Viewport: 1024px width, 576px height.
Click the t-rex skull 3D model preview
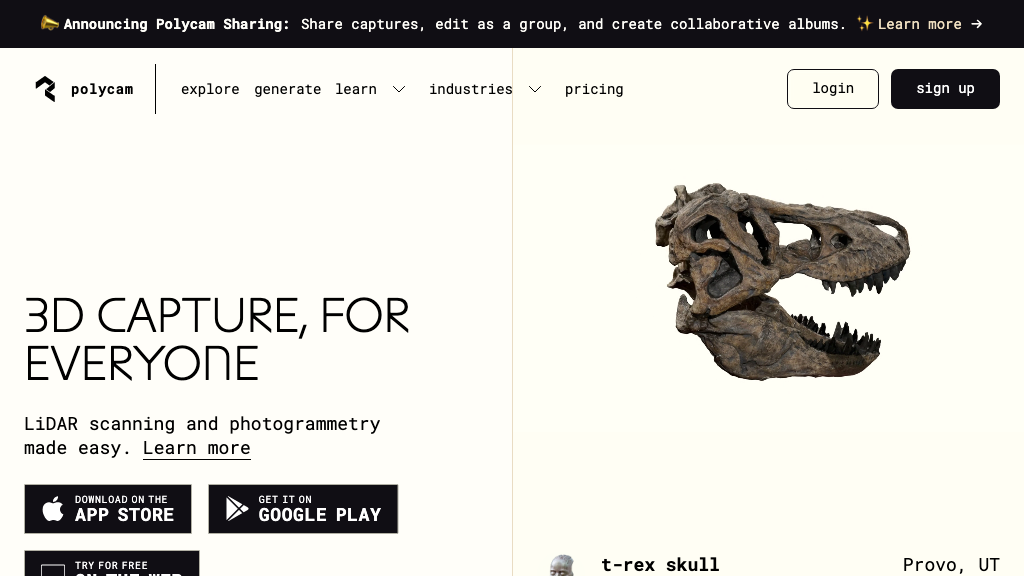pos(782,281)
